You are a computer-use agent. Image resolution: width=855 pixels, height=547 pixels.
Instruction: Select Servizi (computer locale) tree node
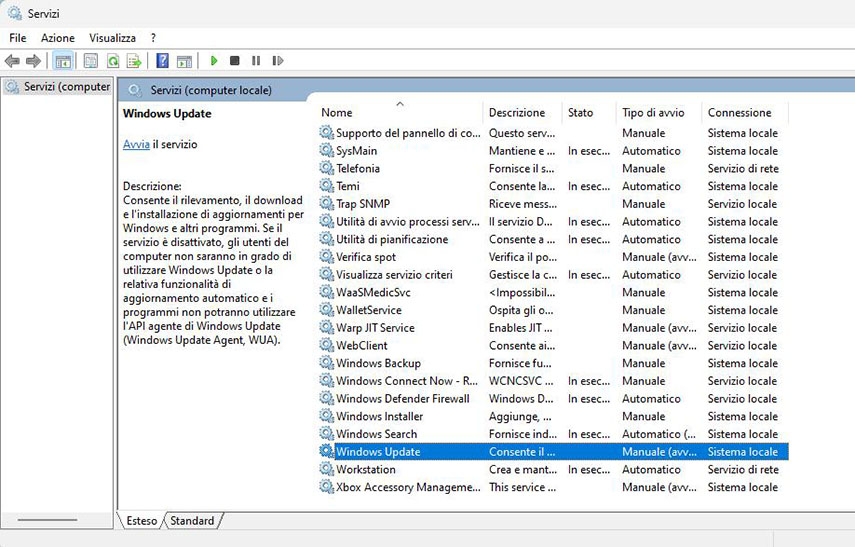coord(66,87)
